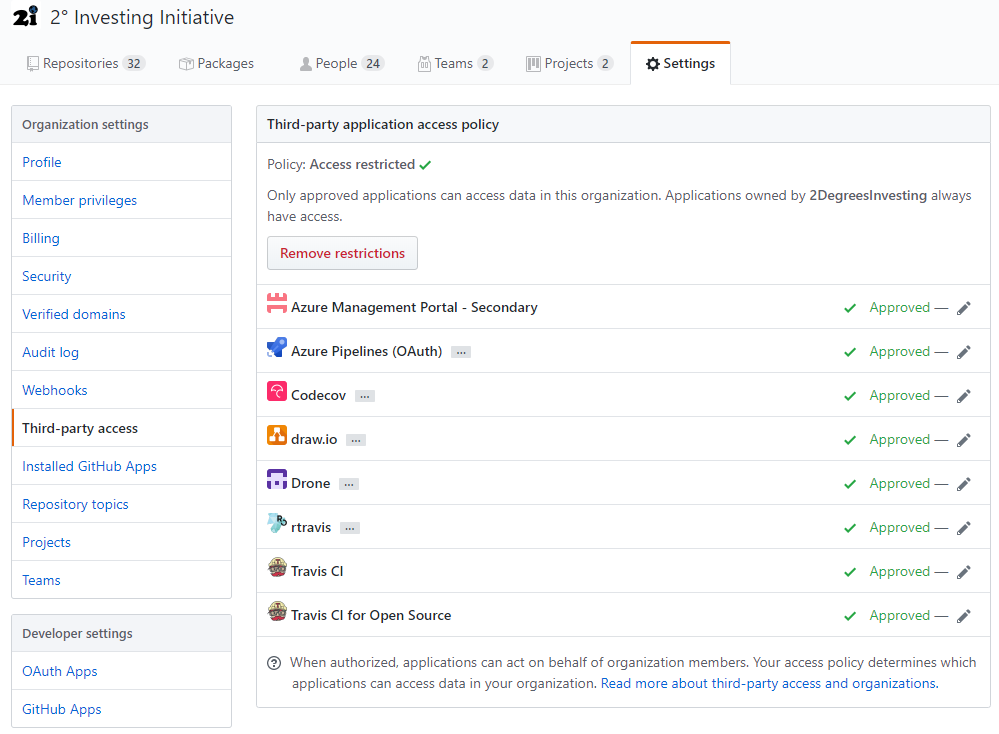
Task: Click the 2i organization logo
Action: (25, 17)
